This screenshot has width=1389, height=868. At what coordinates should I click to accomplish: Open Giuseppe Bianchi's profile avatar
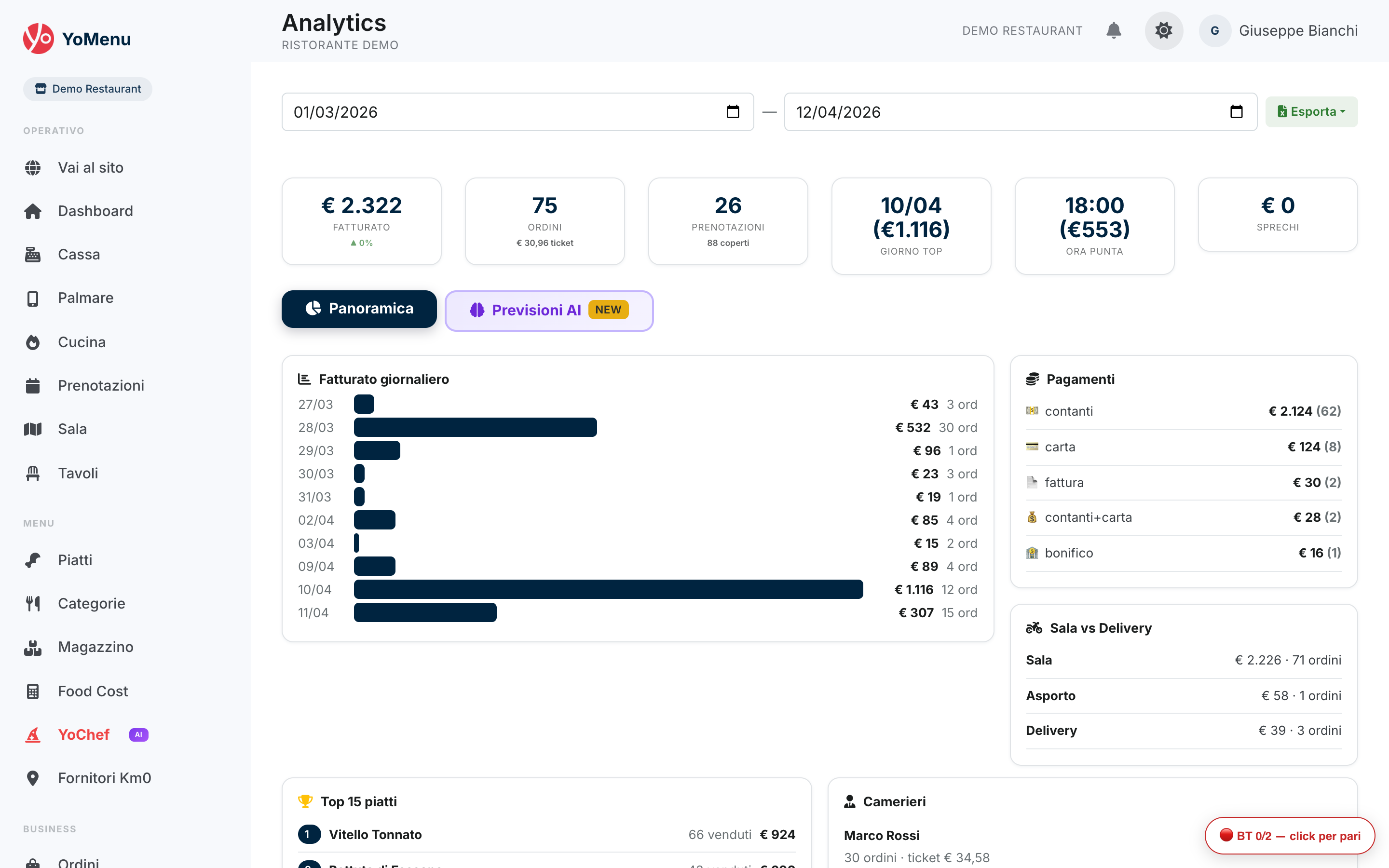pos(1215,30)
